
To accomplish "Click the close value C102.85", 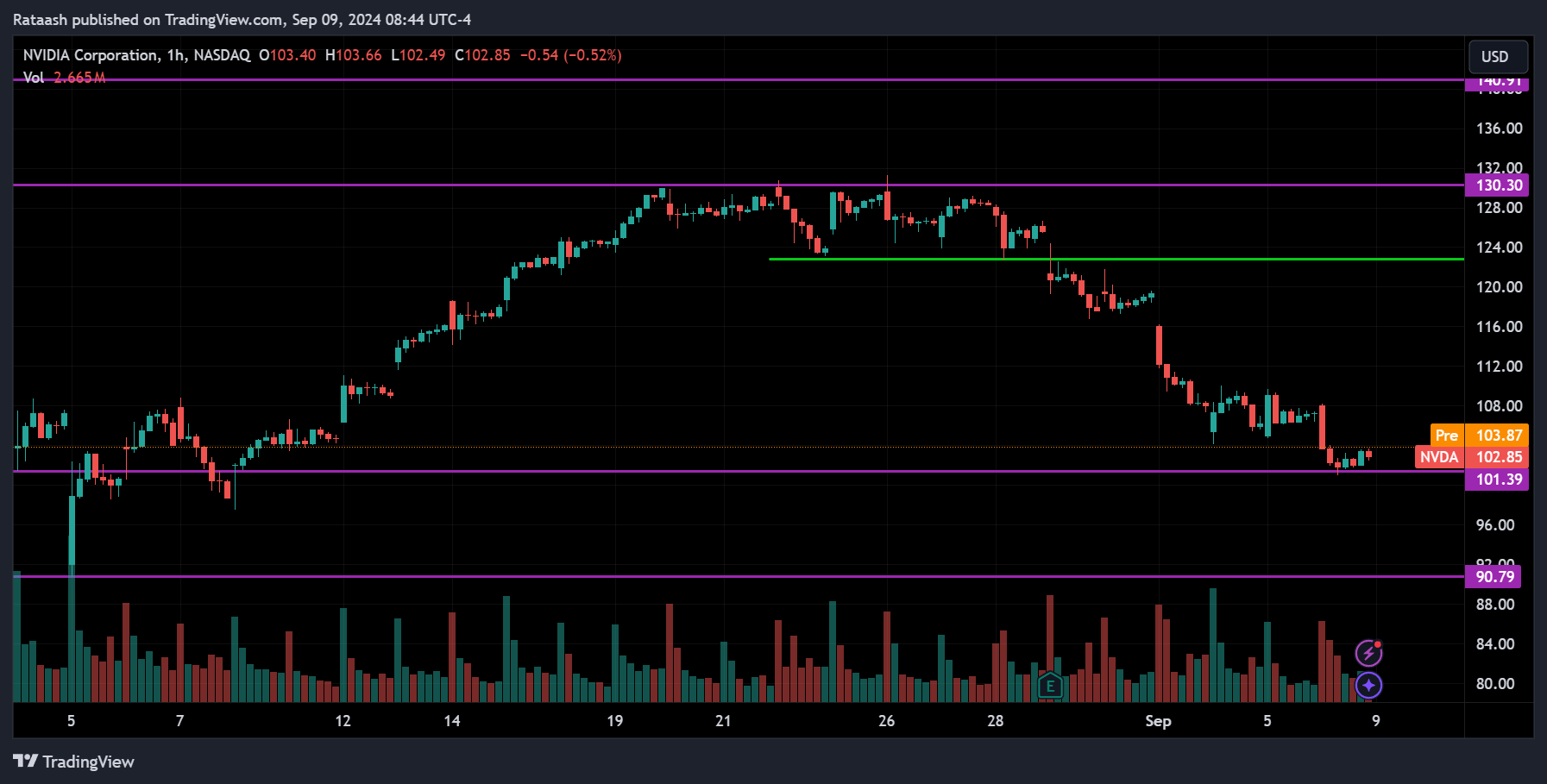I will pyautogui.click(x=482, y=55).
